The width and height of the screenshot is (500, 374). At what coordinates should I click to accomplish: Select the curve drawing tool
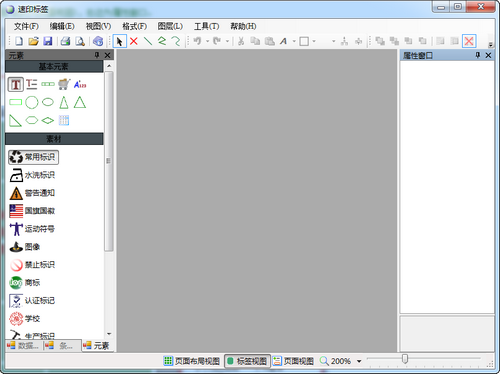pyautogui.click(x=176, y=41)
